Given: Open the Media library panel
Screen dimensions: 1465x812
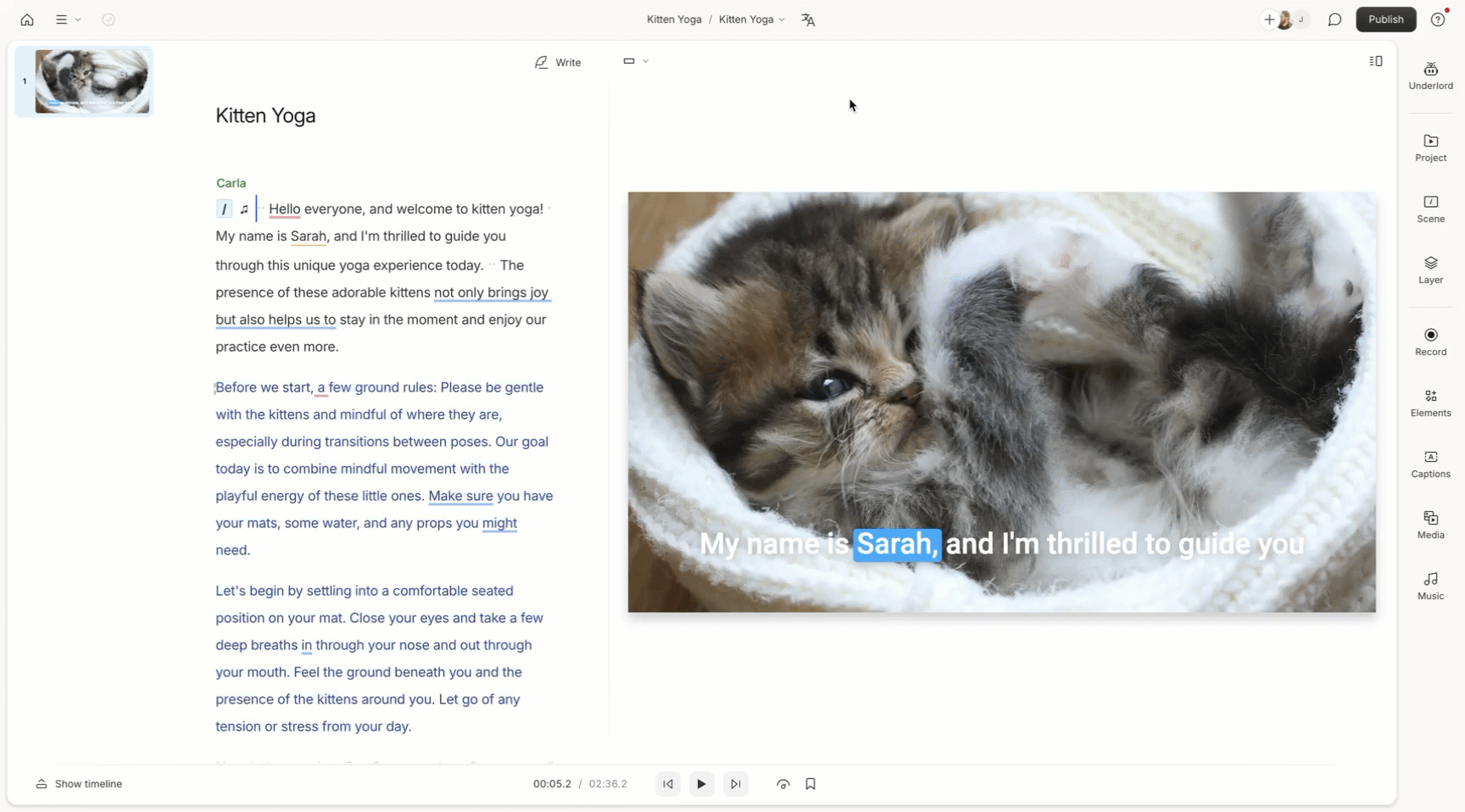Looking at the screenshot, I should (x=1430, y=525).
